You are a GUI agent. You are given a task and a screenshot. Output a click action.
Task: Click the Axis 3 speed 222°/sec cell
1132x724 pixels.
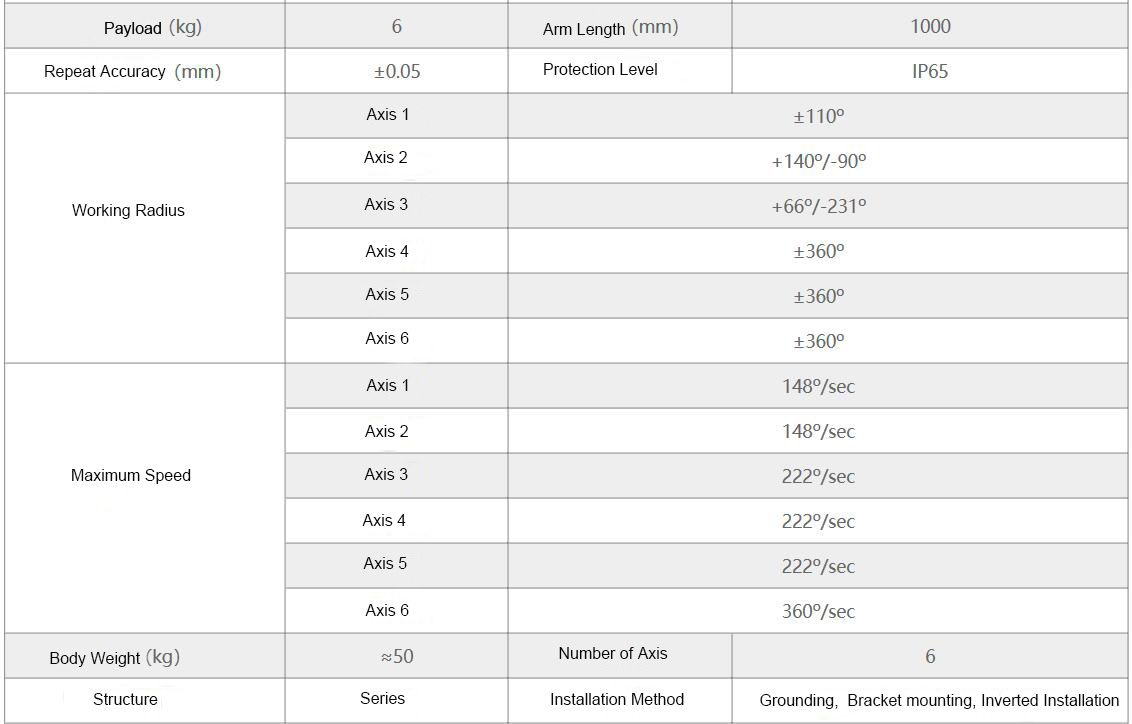coord(819,476)
